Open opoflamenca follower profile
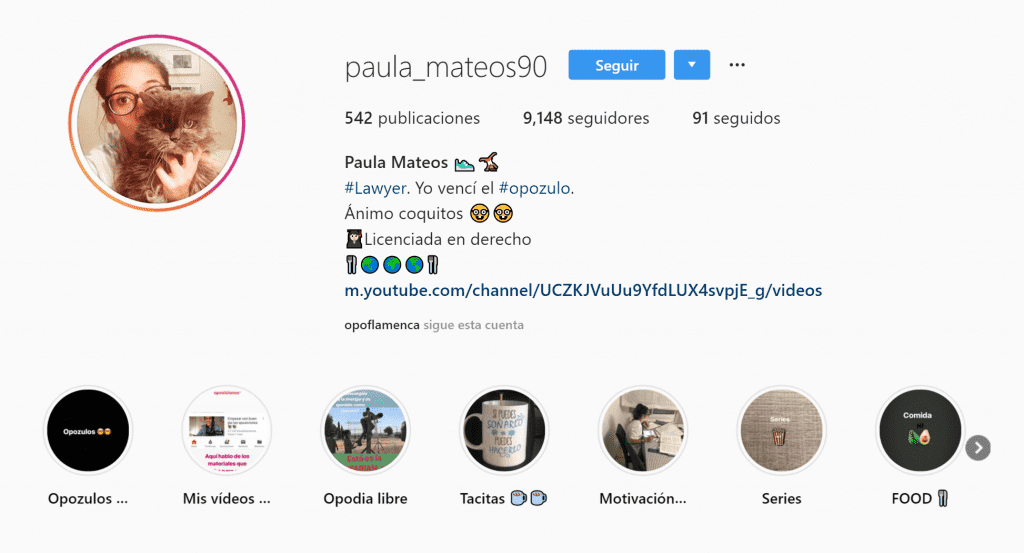The height and width of the screenshot is (553, 1024). click(x=382, y=324)
